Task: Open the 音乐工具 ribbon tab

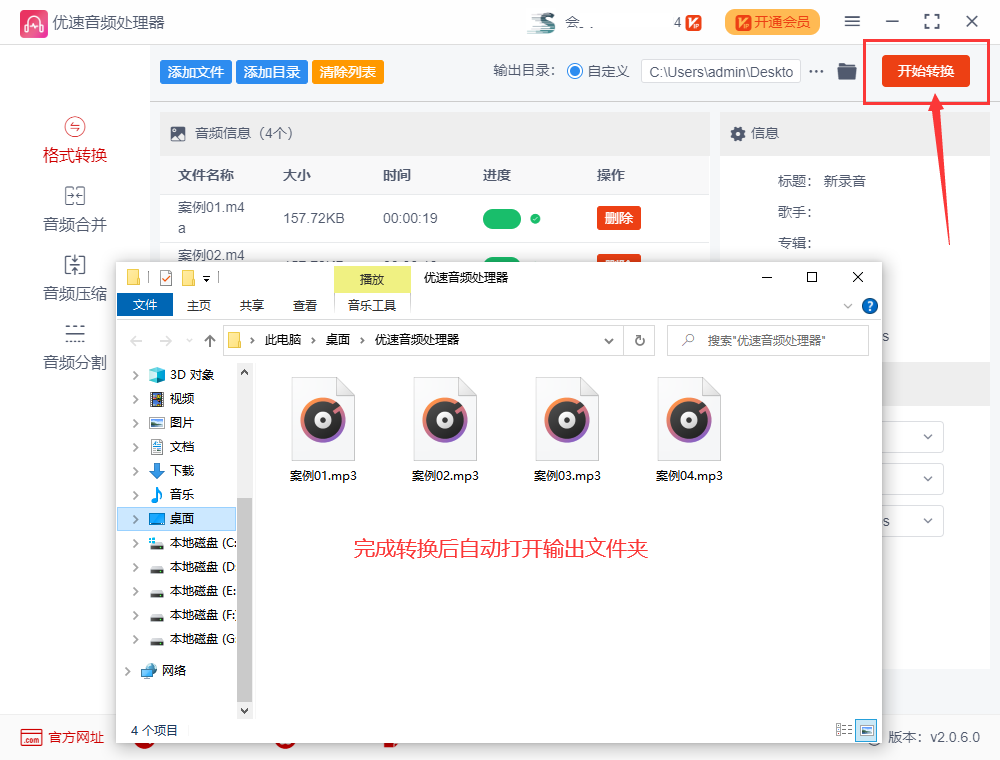Action: (x=372, y=305)
